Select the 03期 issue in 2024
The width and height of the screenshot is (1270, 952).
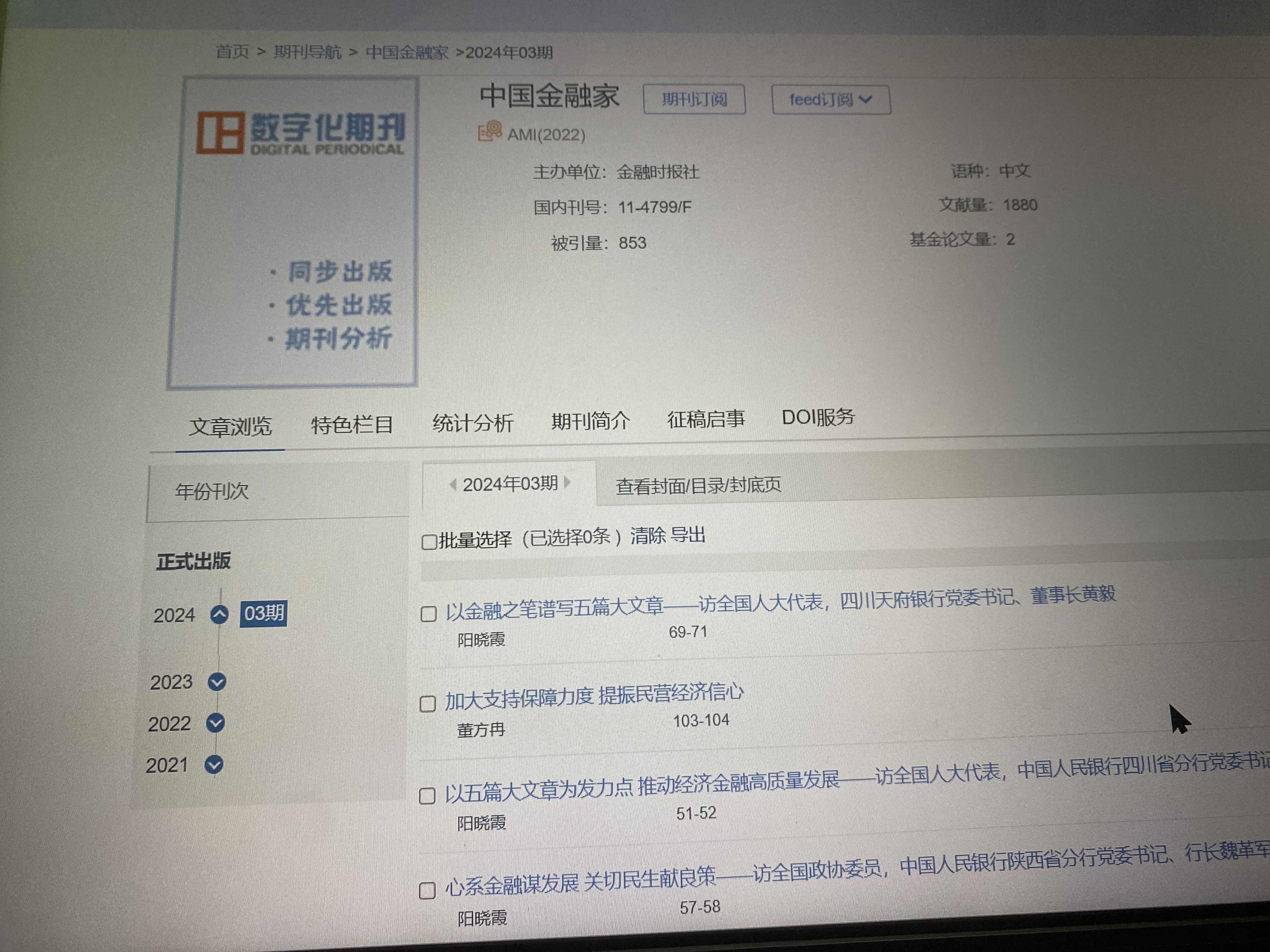coord(264,614)
